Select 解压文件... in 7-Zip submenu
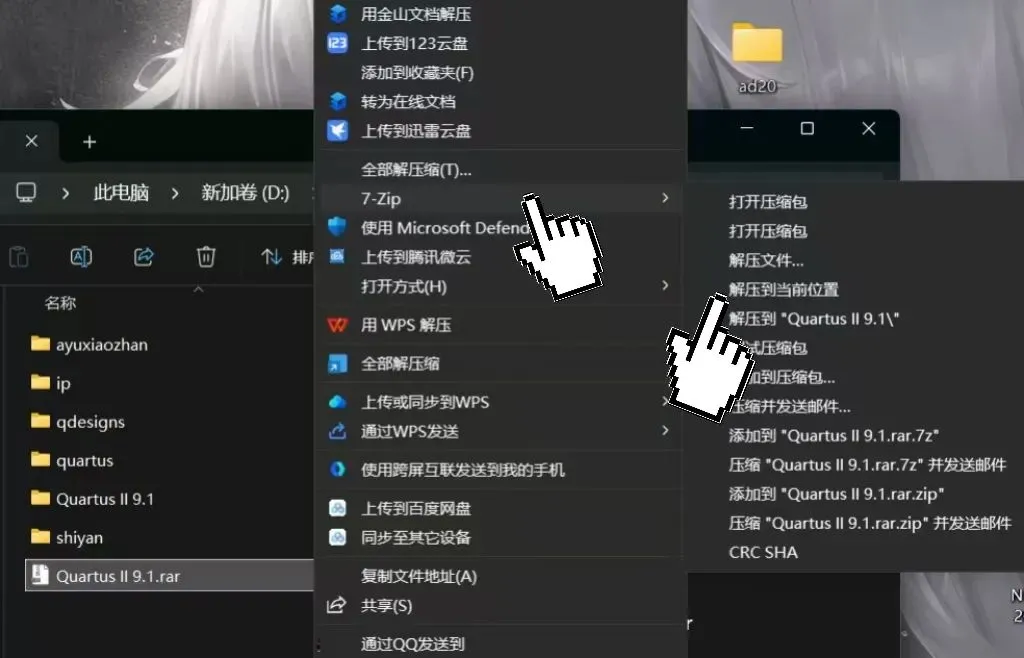 pos(767,260)
